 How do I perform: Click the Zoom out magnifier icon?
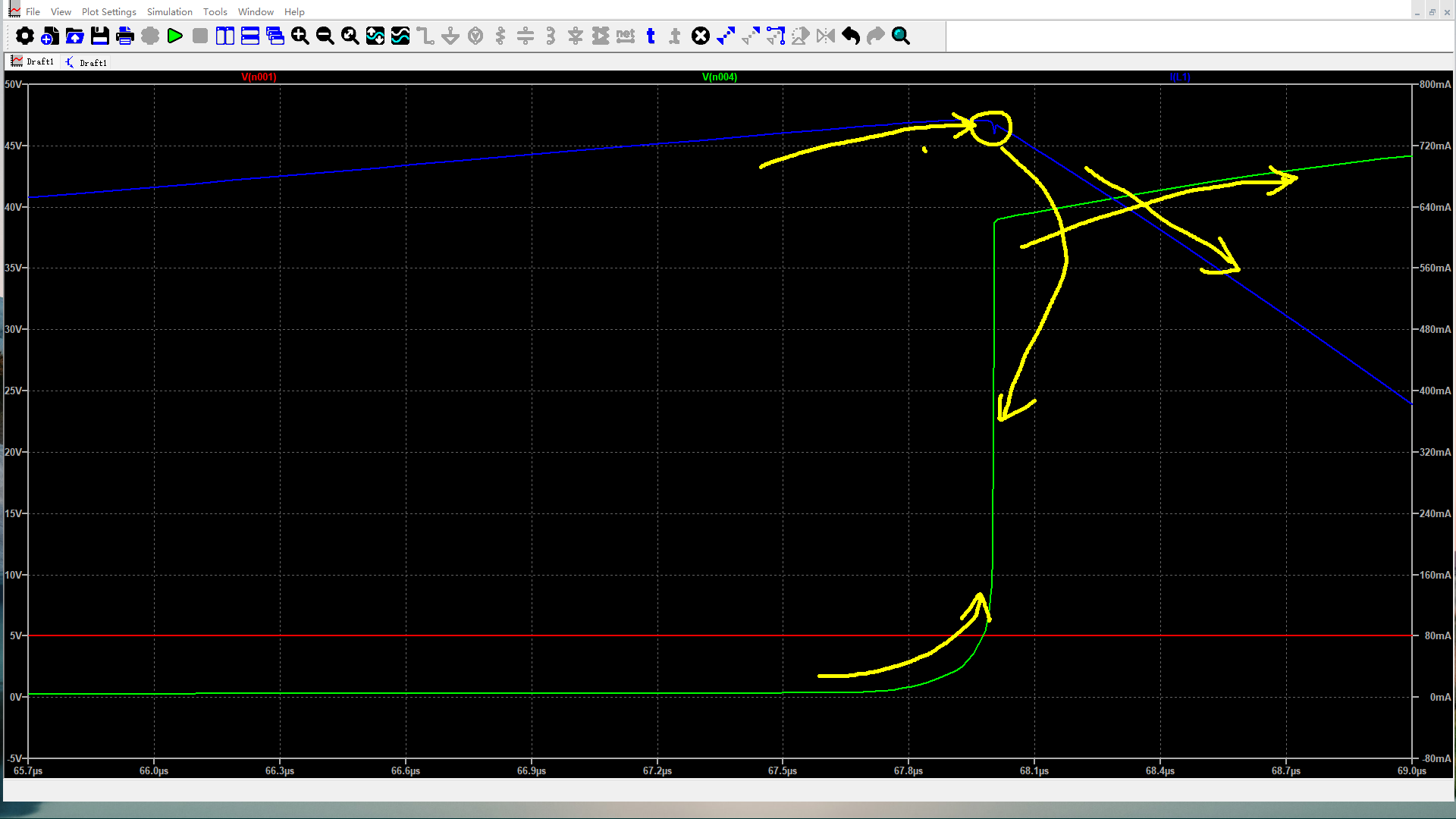click(325, 36)
